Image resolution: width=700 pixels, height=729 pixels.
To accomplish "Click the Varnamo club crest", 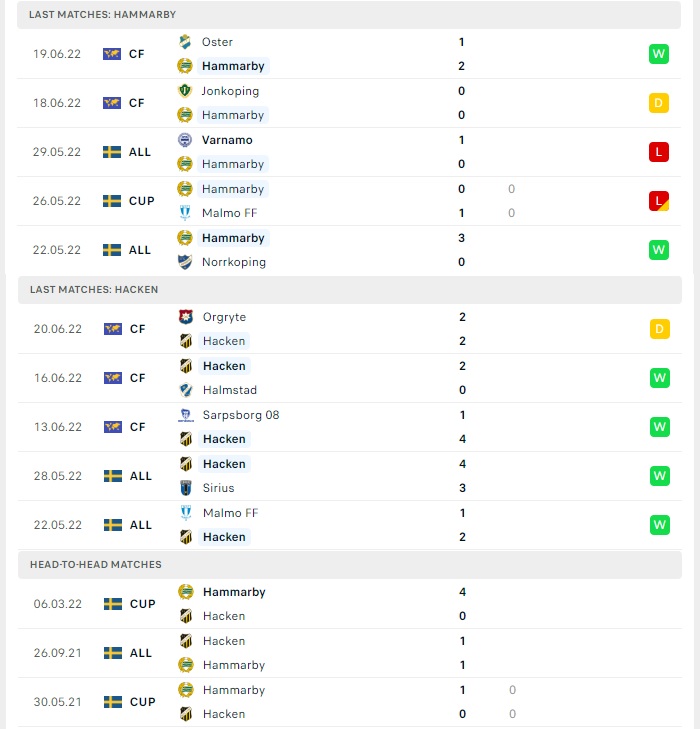I will 185,140.
